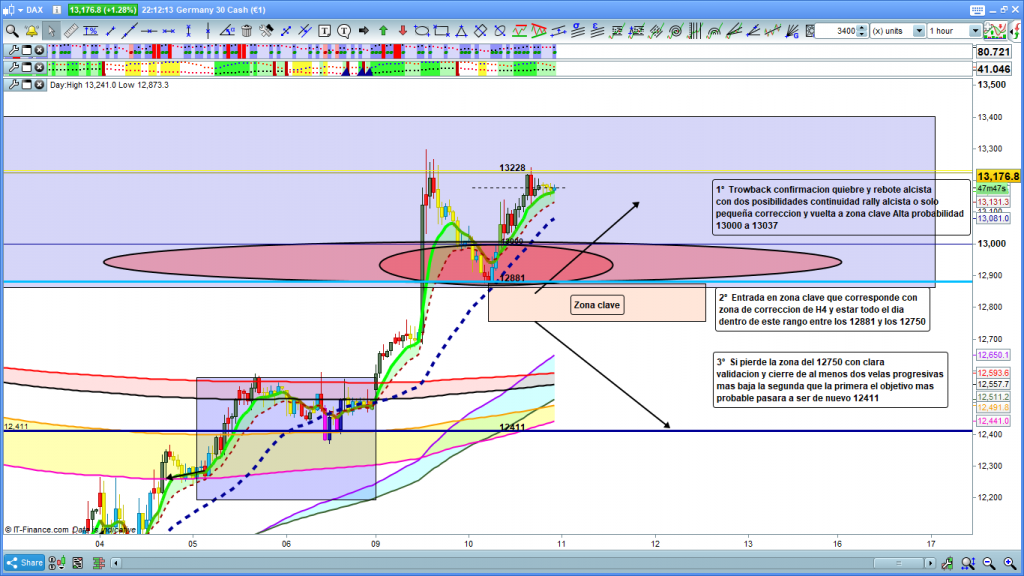Click the instrument info button beside DAX
1024x576 pixels.
(56, 10)
